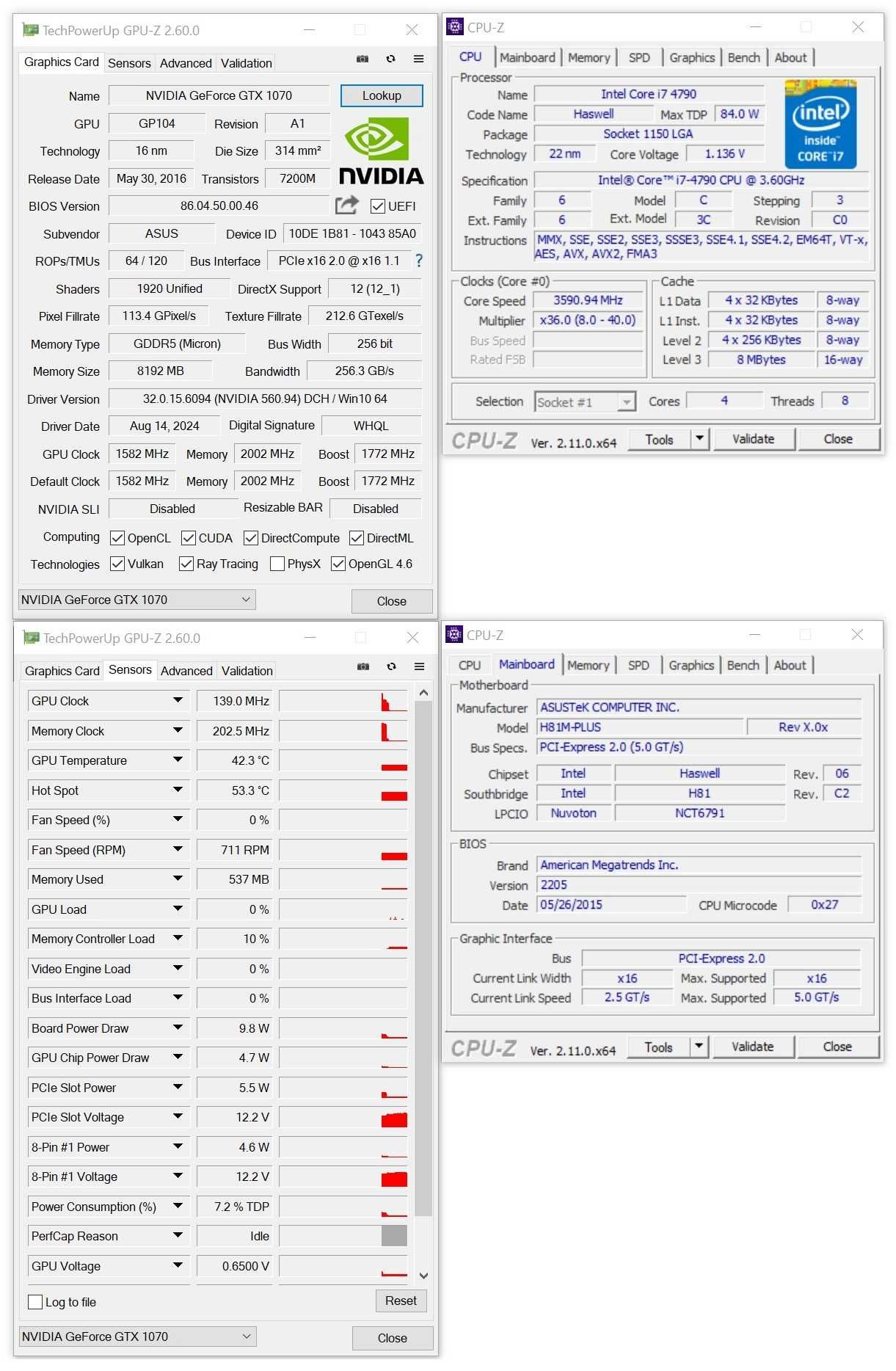Click the Lookup button in GPU-Z
The width and height of the screenshot is (896, 1371).
click(x=382, y=95)
